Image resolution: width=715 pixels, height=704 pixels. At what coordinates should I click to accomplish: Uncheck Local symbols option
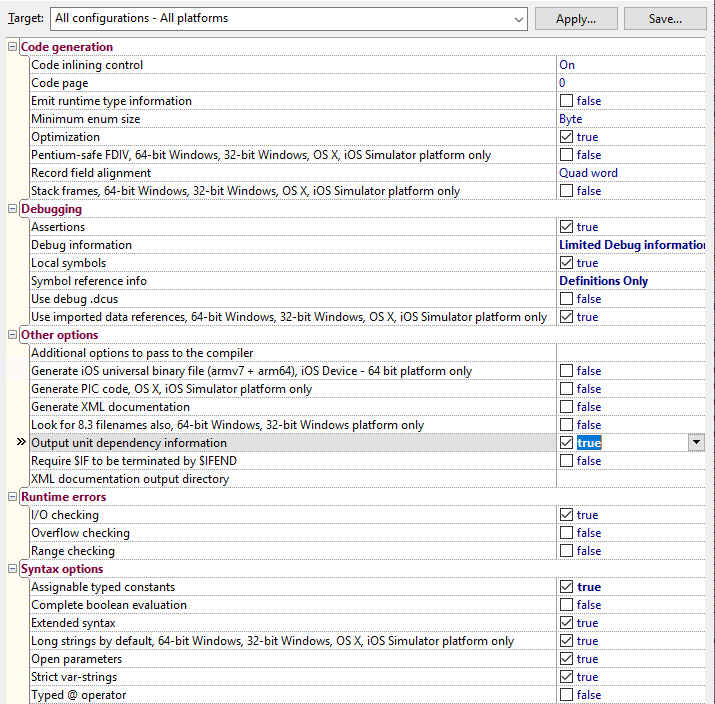click(x=566, y=263)
